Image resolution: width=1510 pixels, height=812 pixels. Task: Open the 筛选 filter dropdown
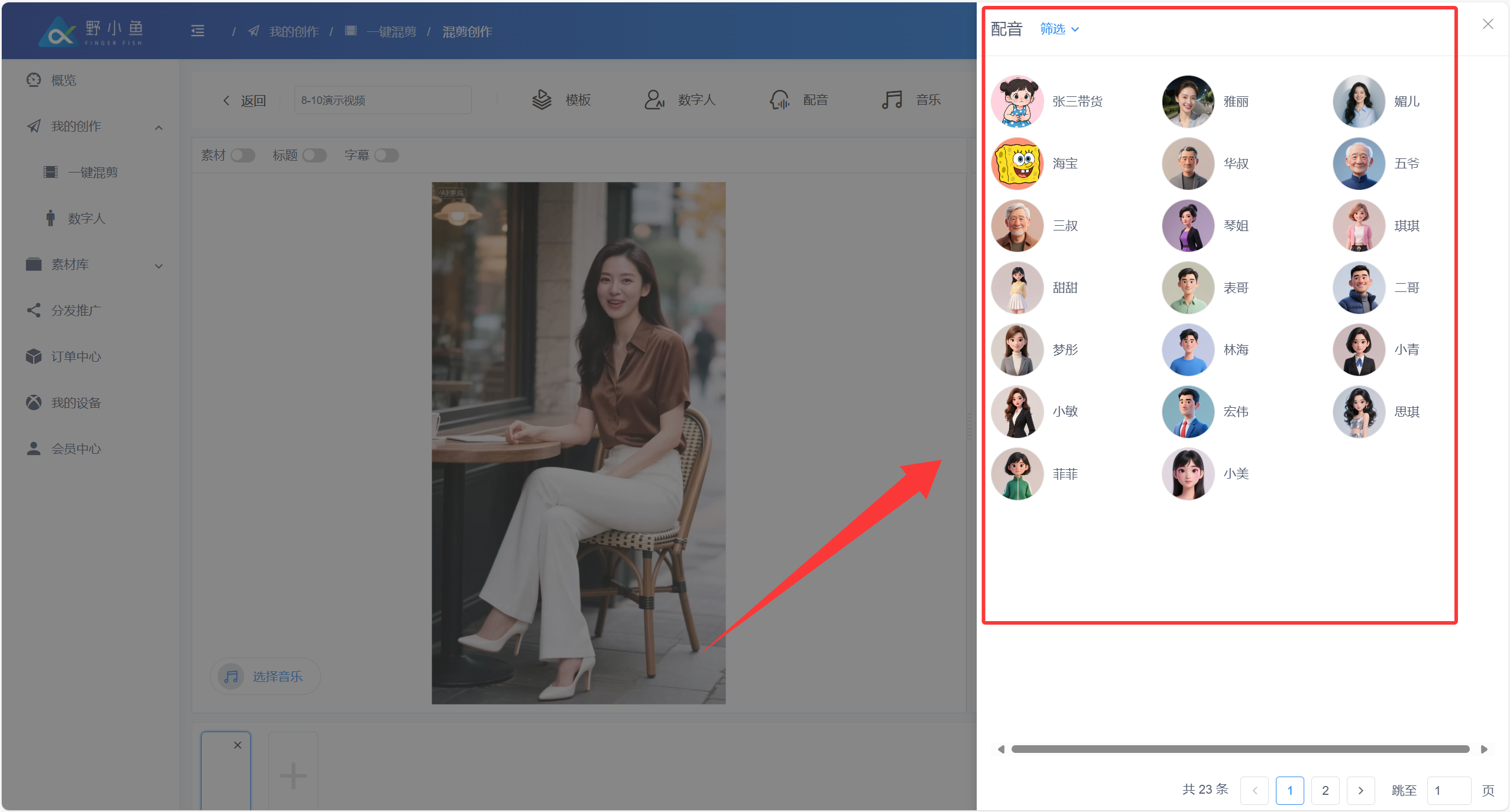[1059, 29]
